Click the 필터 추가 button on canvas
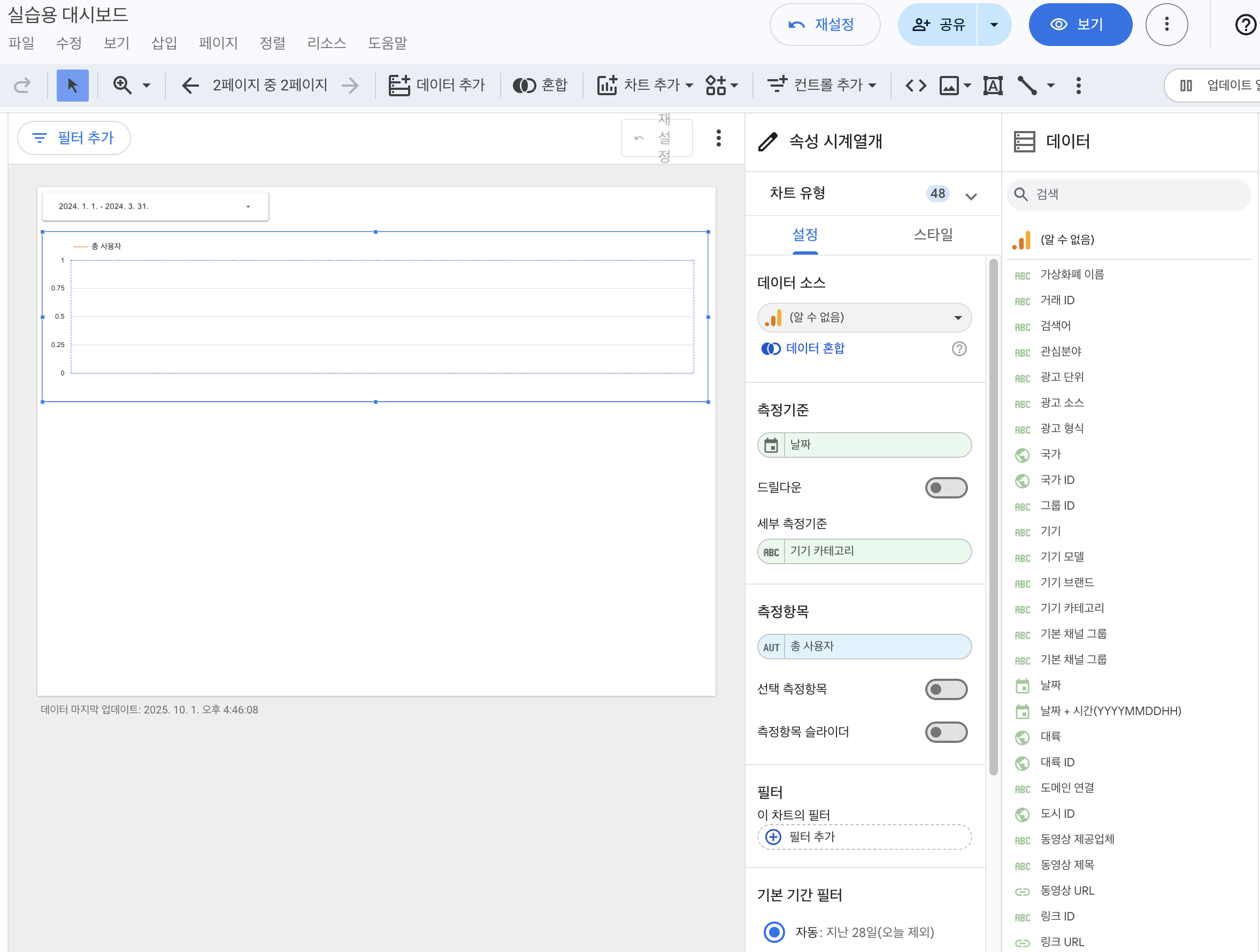The width and height of the screenshot is (1260, 952). point(74,138)
